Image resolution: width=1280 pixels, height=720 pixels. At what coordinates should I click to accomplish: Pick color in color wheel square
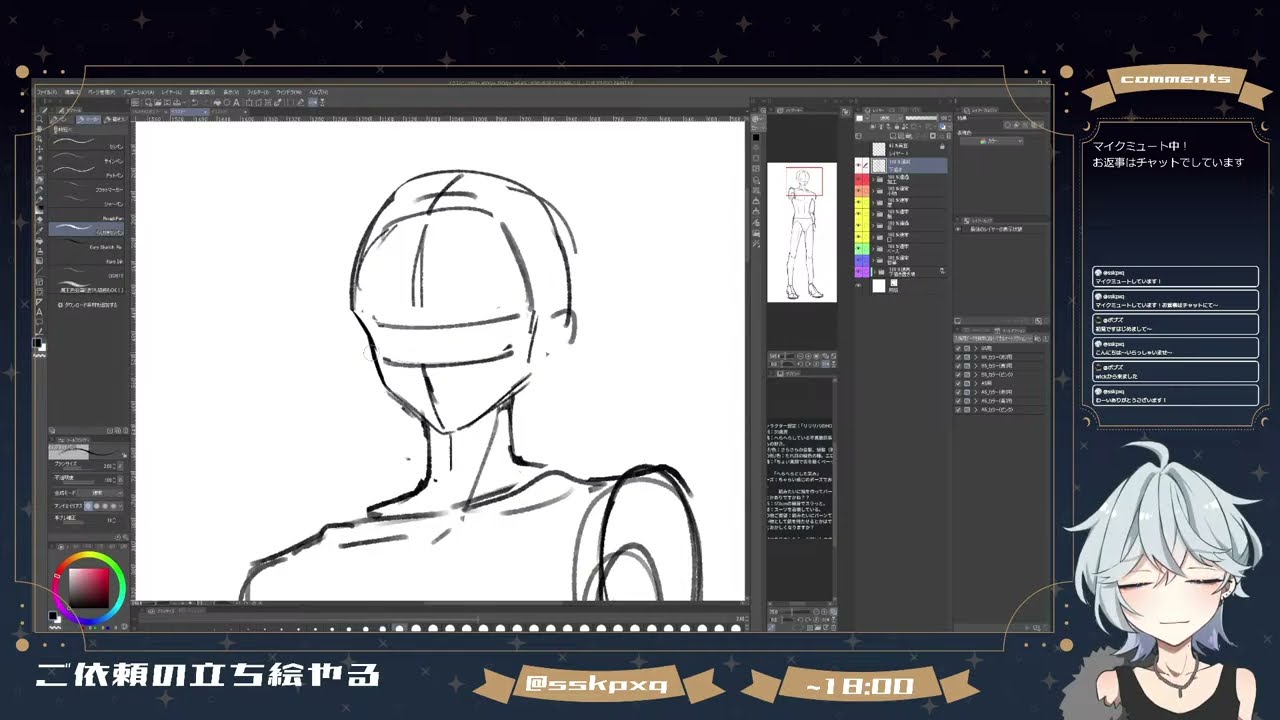click(89, 588)
